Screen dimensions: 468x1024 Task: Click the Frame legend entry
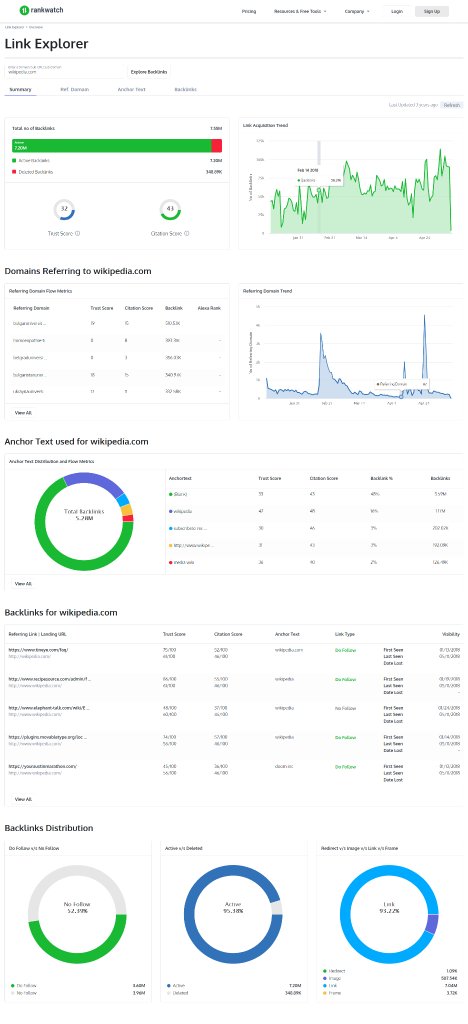pyautogui.click(x=333, y=992)
